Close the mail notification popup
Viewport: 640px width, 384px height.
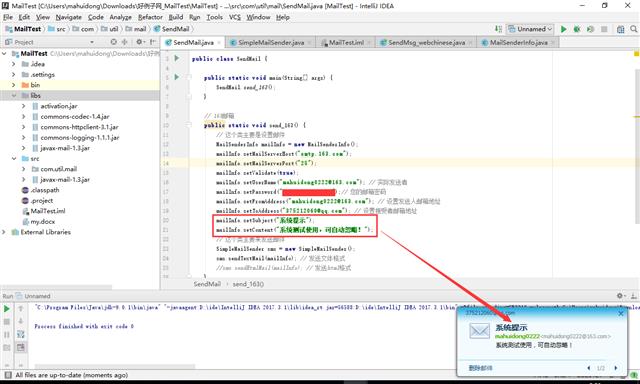click(x=621, y=313)
